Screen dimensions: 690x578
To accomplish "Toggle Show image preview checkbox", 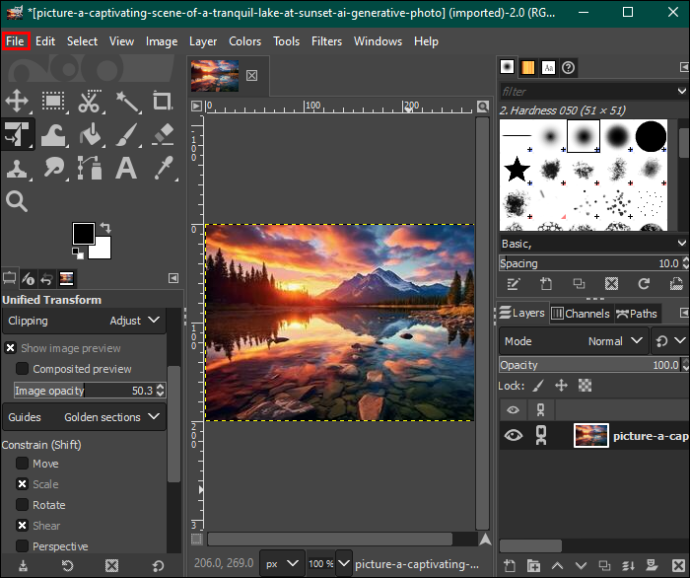I will click(x=11, y=348).
